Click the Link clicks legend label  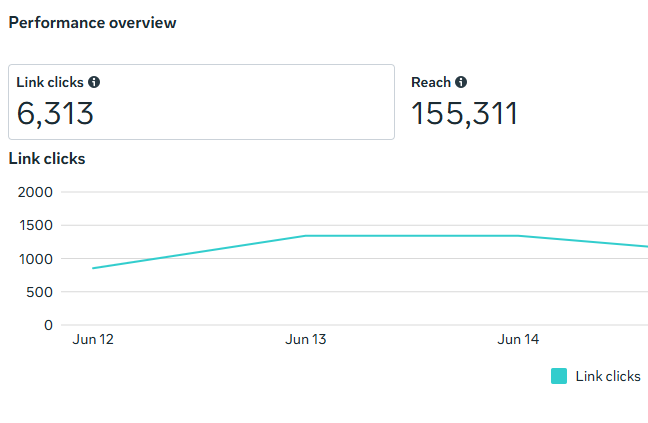coord(608,376)
